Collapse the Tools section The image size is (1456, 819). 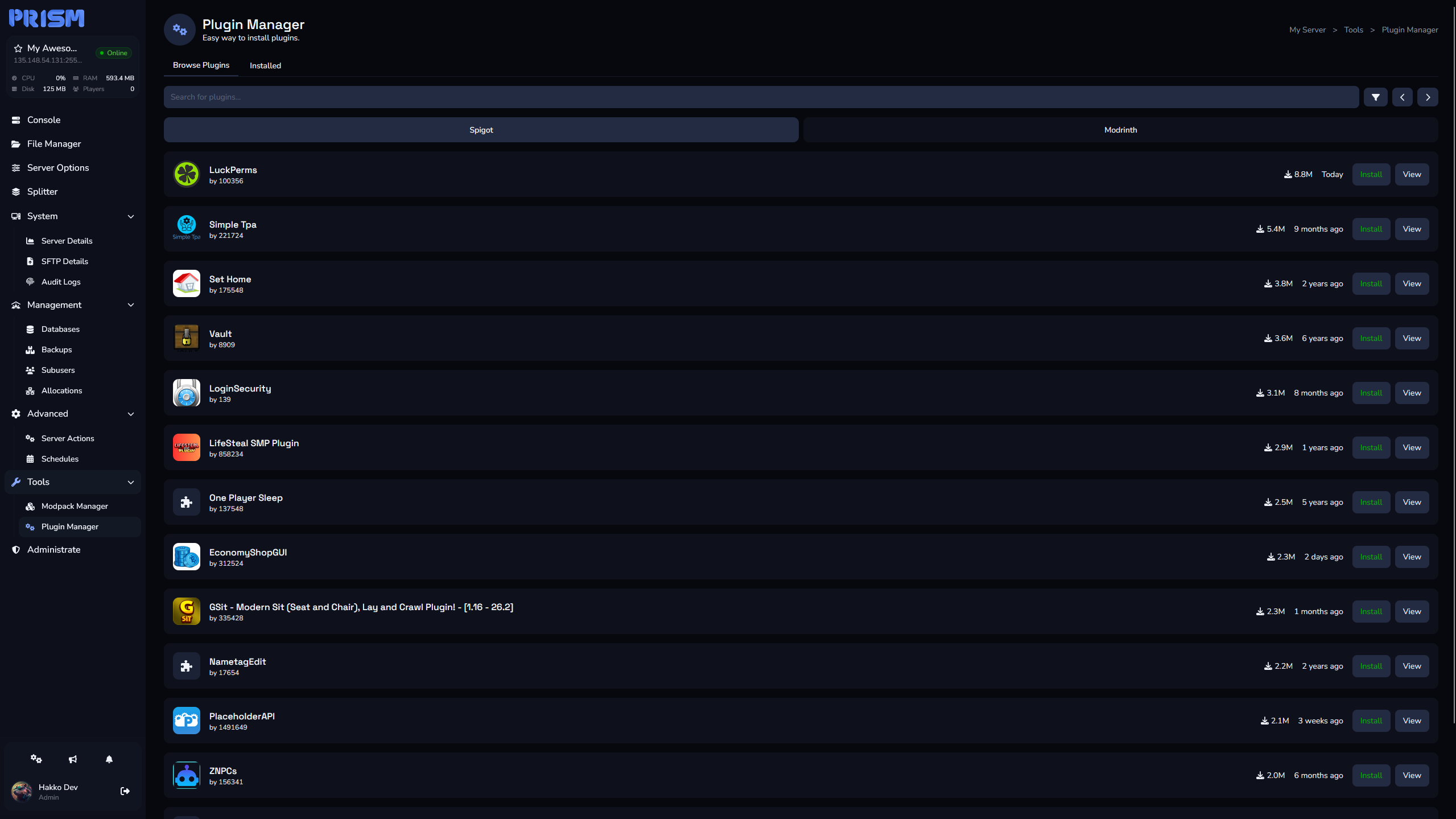(x=131, y=482)
